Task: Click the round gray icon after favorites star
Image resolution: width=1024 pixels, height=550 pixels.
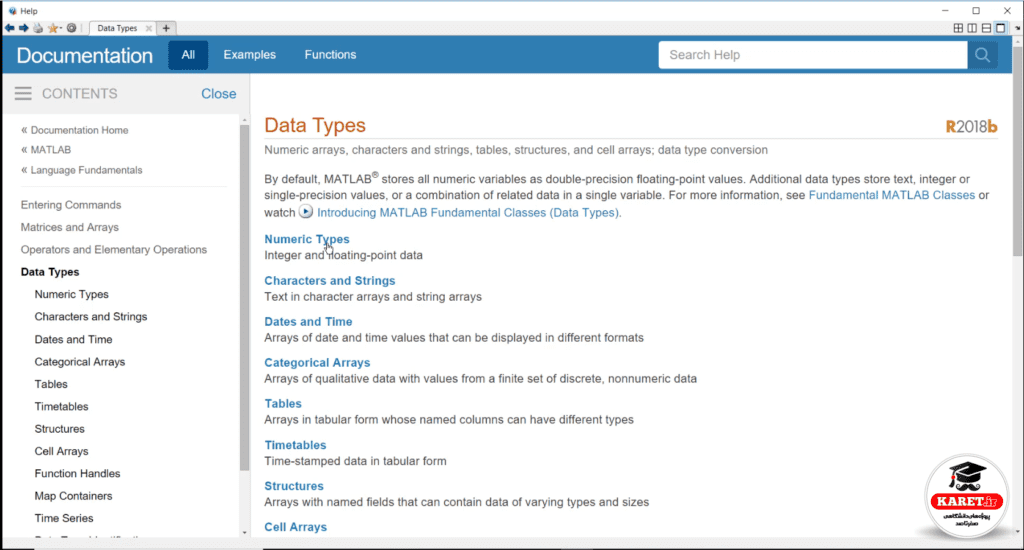Action: pos(72,28)
